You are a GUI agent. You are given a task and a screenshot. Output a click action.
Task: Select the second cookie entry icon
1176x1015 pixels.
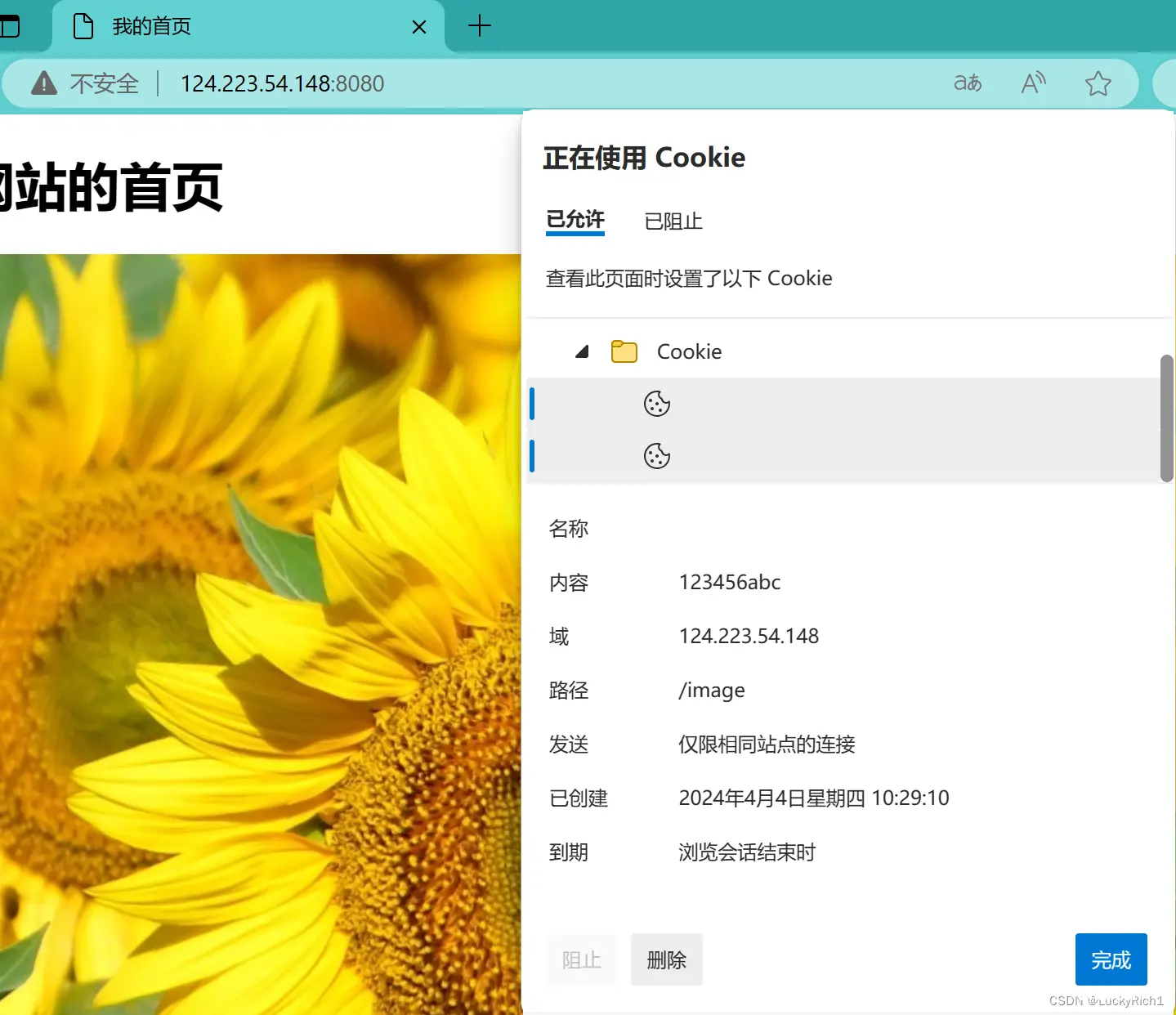coord(657,456)
